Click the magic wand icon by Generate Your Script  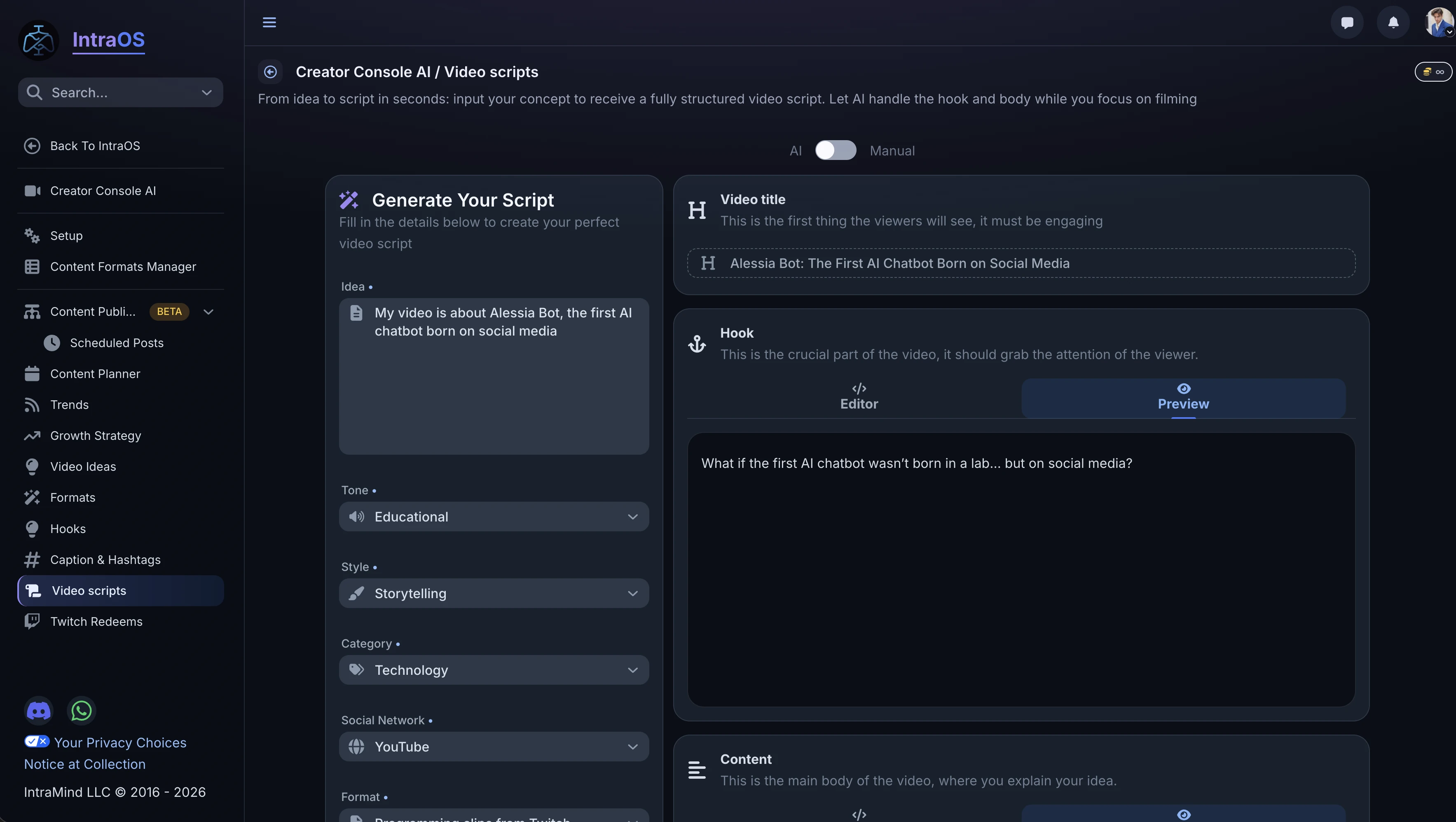click(349, 200)
